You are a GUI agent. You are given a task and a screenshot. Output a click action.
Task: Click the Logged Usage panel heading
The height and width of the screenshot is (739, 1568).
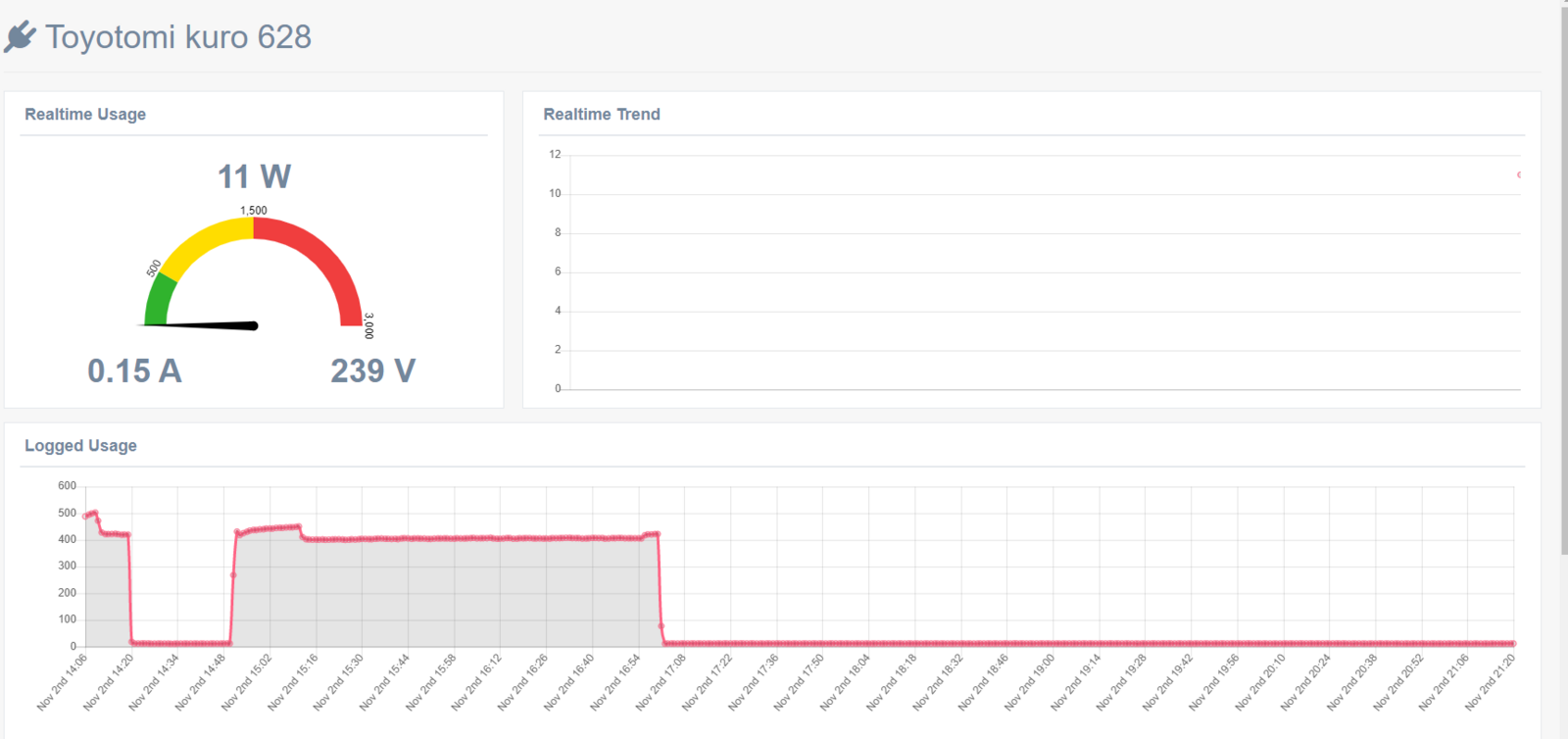coord(80,445)
